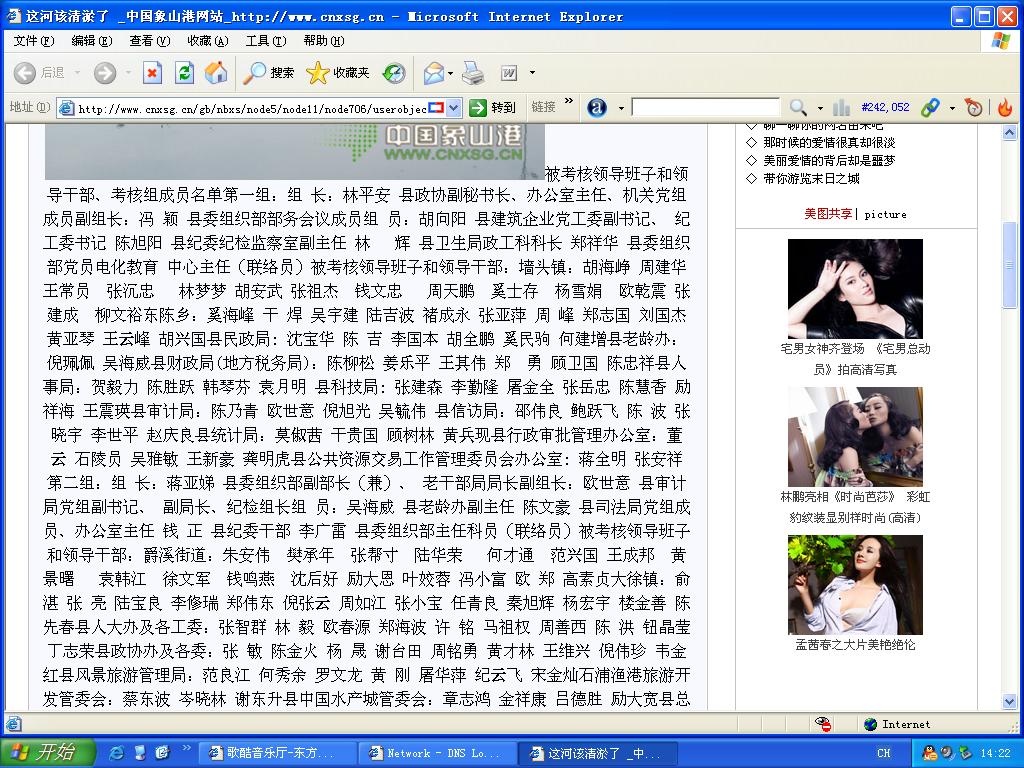Open link 带你游览末日之城
Viewport: 1024px width, 768px height.
tap(811, 179)
